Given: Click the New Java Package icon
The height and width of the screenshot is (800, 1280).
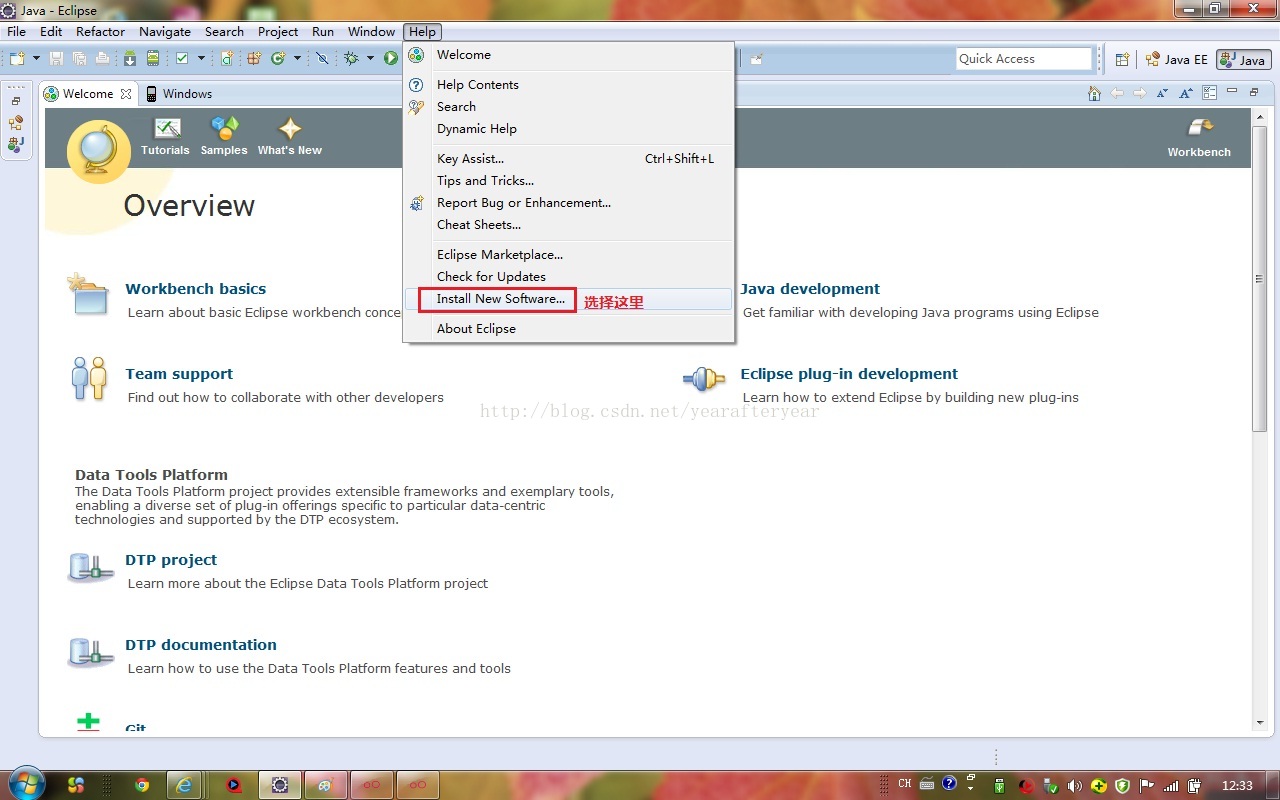Looking at the screenshot, I should (253, 59).
